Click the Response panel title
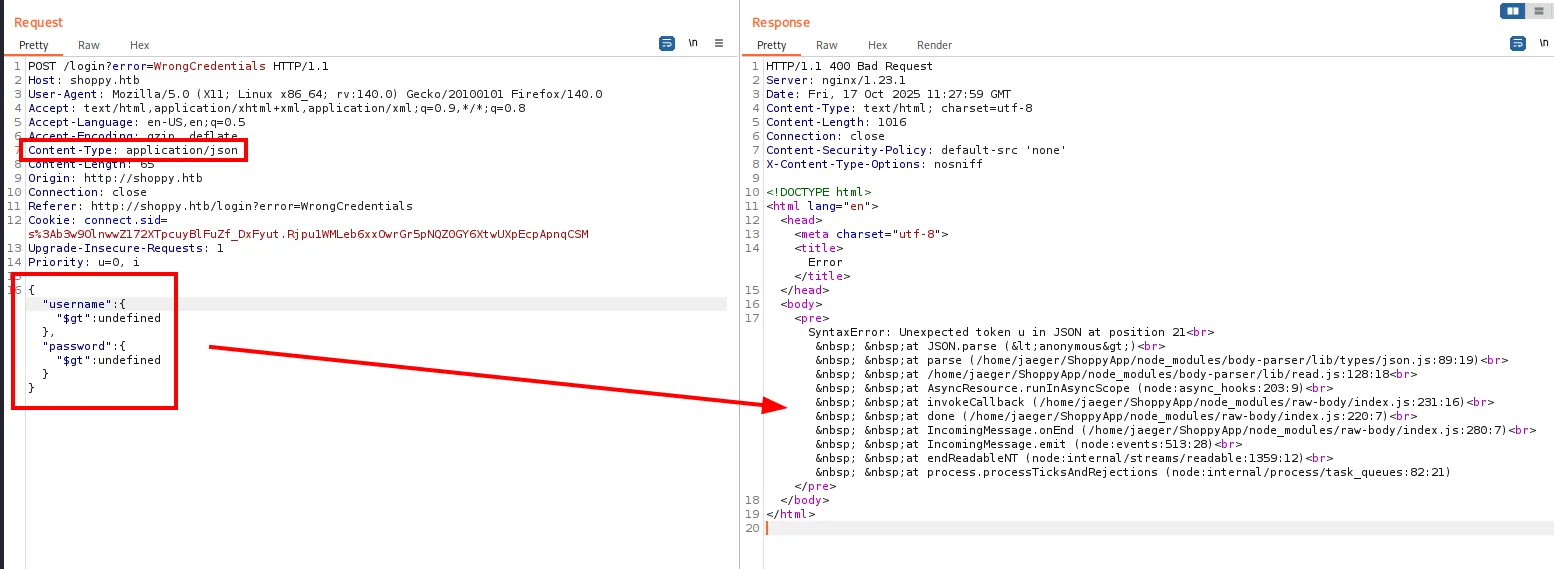1554x569 pixels. pos(781,22)
